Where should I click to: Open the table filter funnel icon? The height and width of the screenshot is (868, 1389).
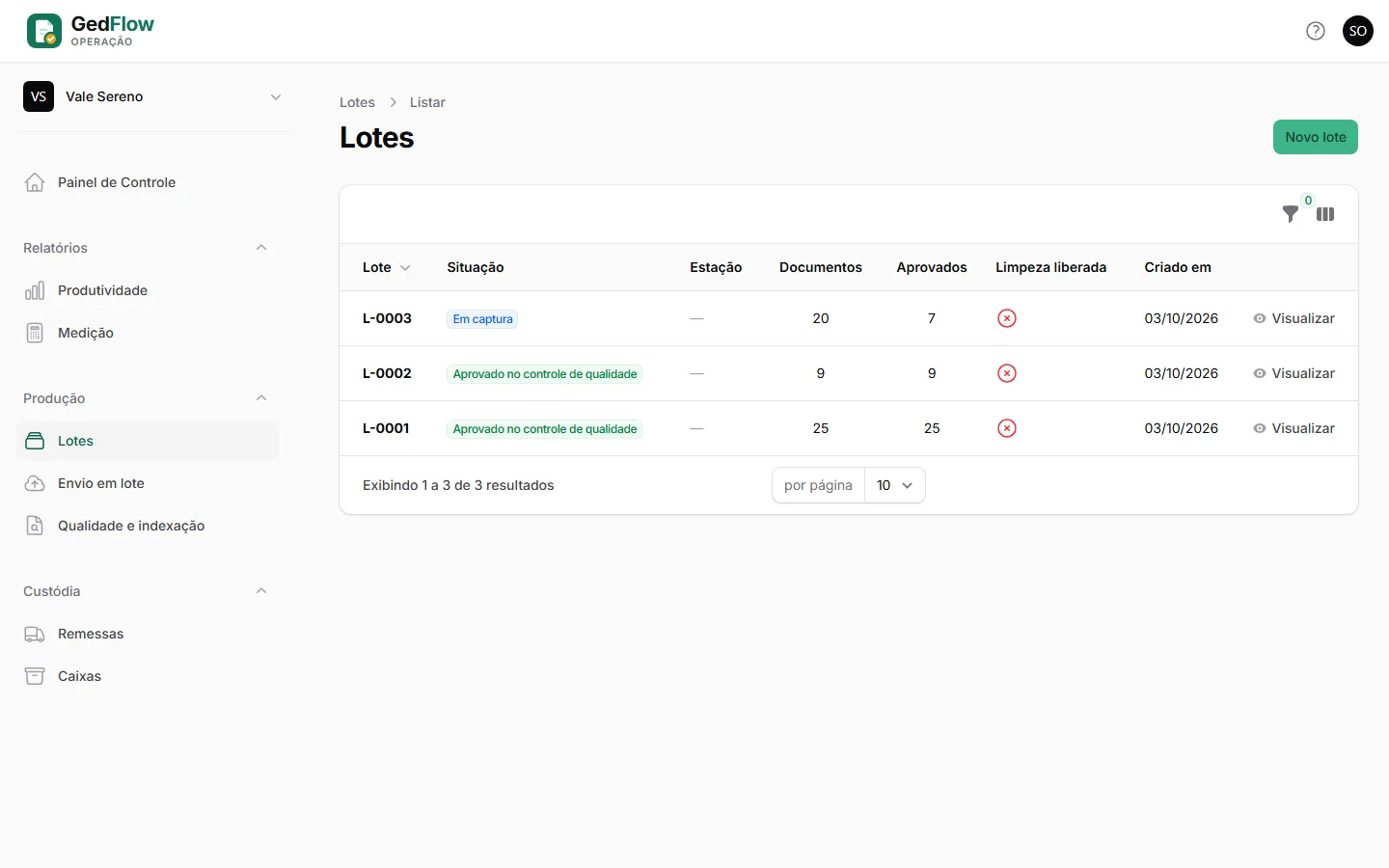pos(1291,214)
